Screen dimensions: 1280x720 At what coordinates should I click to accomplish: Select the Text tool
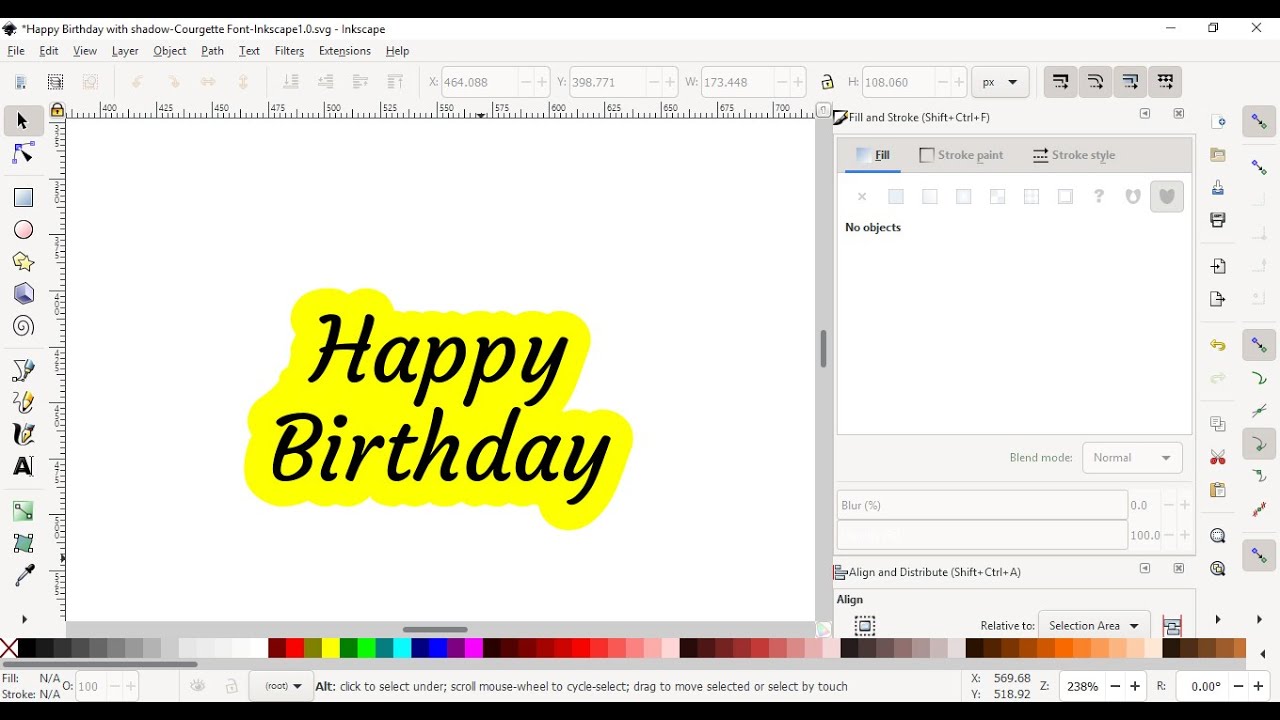click(23, 467)
